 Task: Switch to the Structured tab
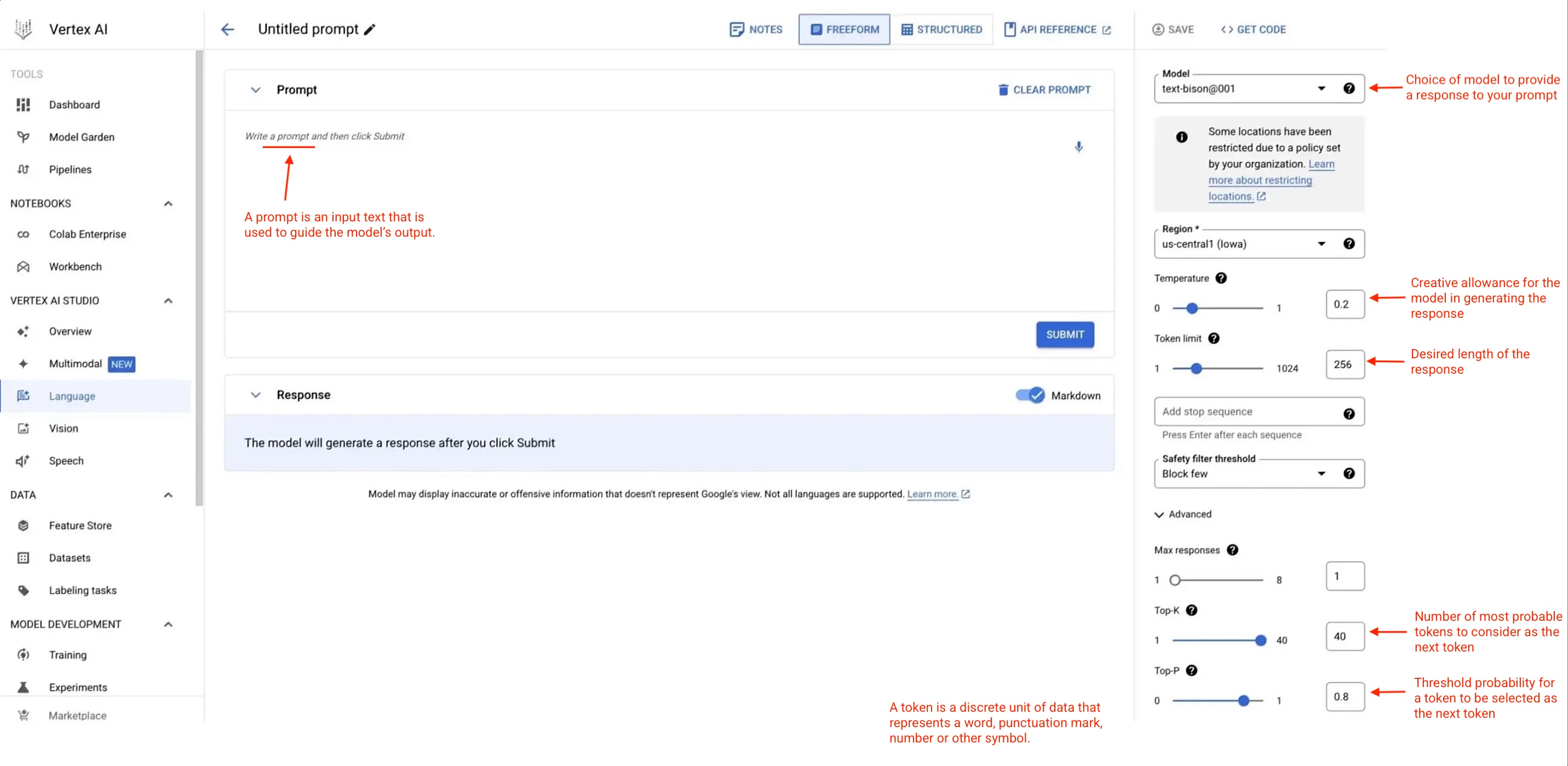point(941,29)
